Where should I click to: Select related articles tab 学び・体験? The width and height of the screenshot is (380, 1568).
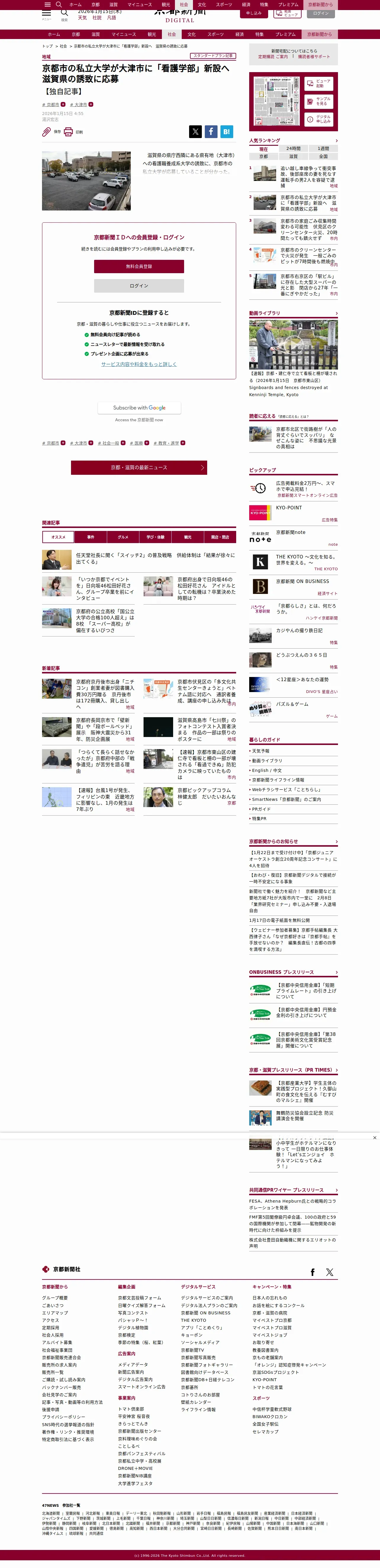pos(155,537)
